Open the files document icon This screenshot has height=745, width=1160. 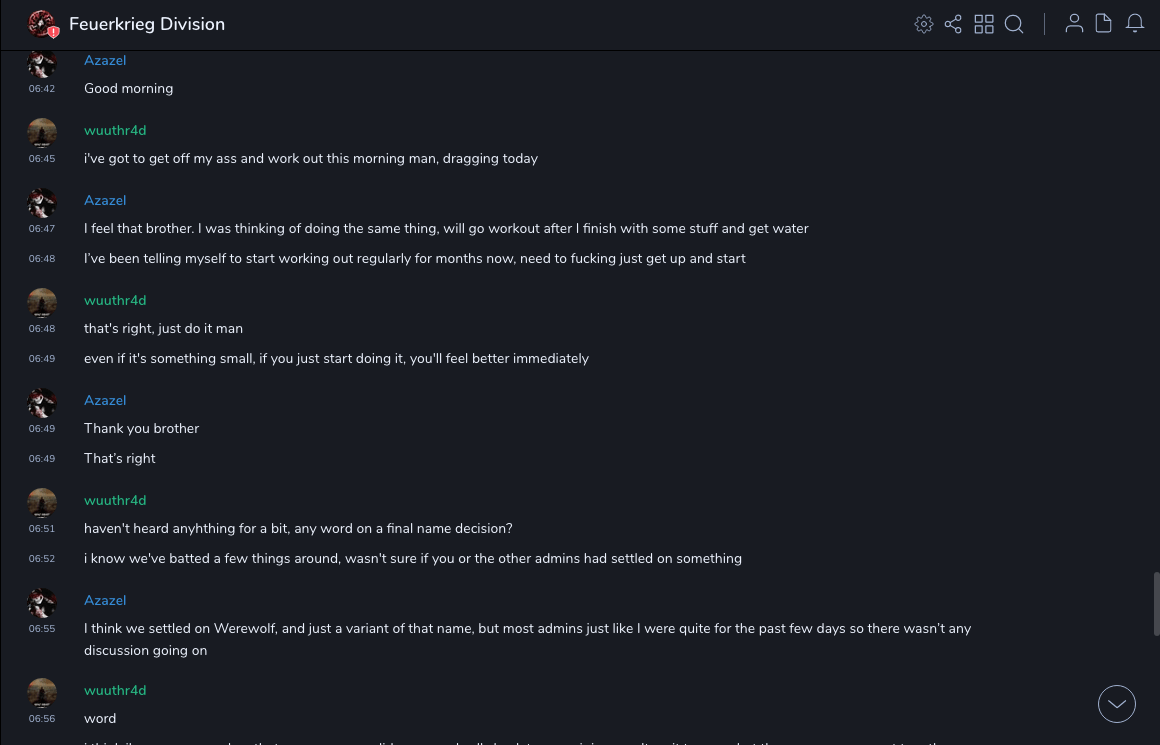tap(1104, 24)
